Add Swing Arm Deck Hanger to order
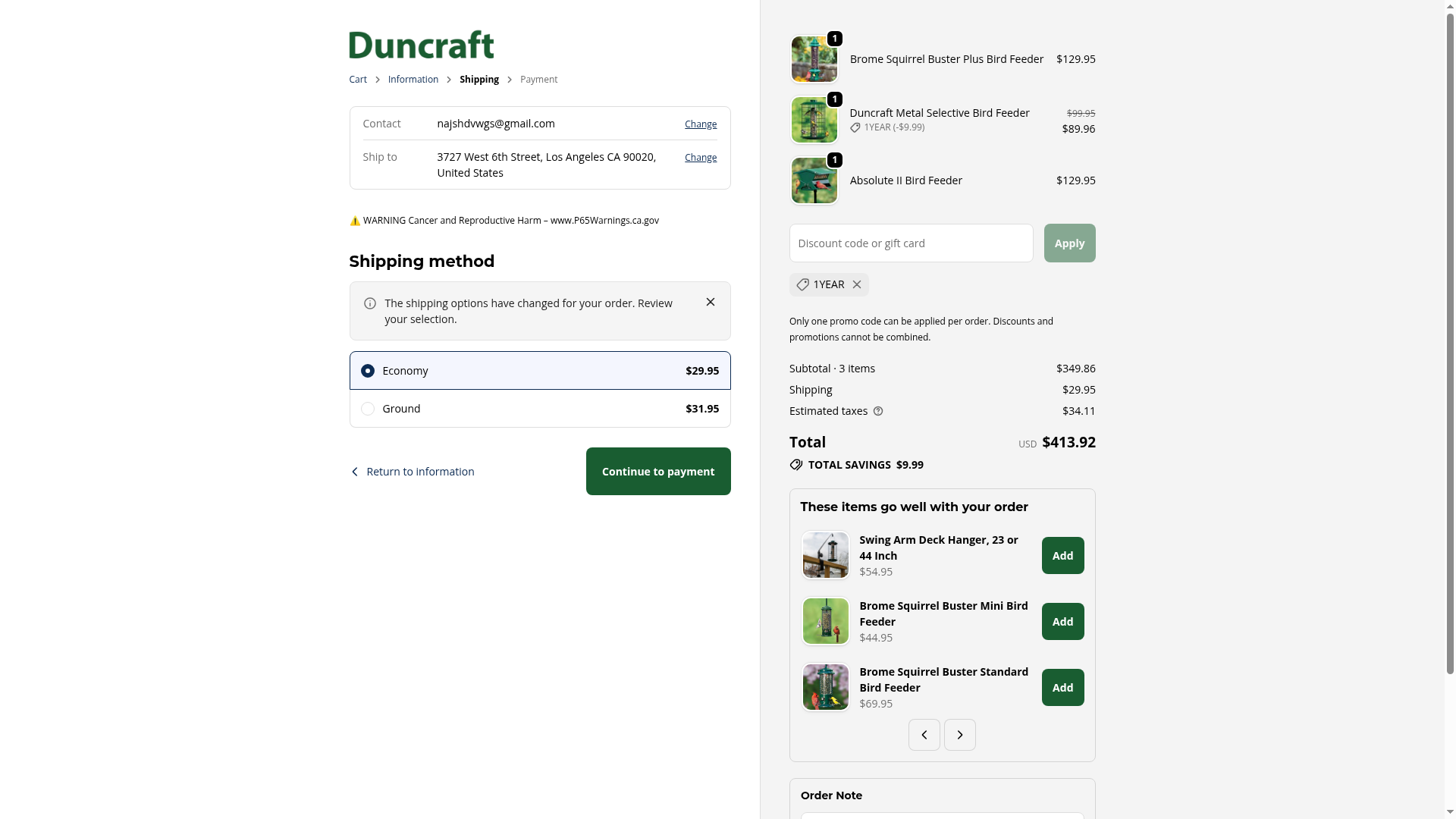This screenshot has width=1456, height=819. pyautogui.click(x=1063, y=556)
